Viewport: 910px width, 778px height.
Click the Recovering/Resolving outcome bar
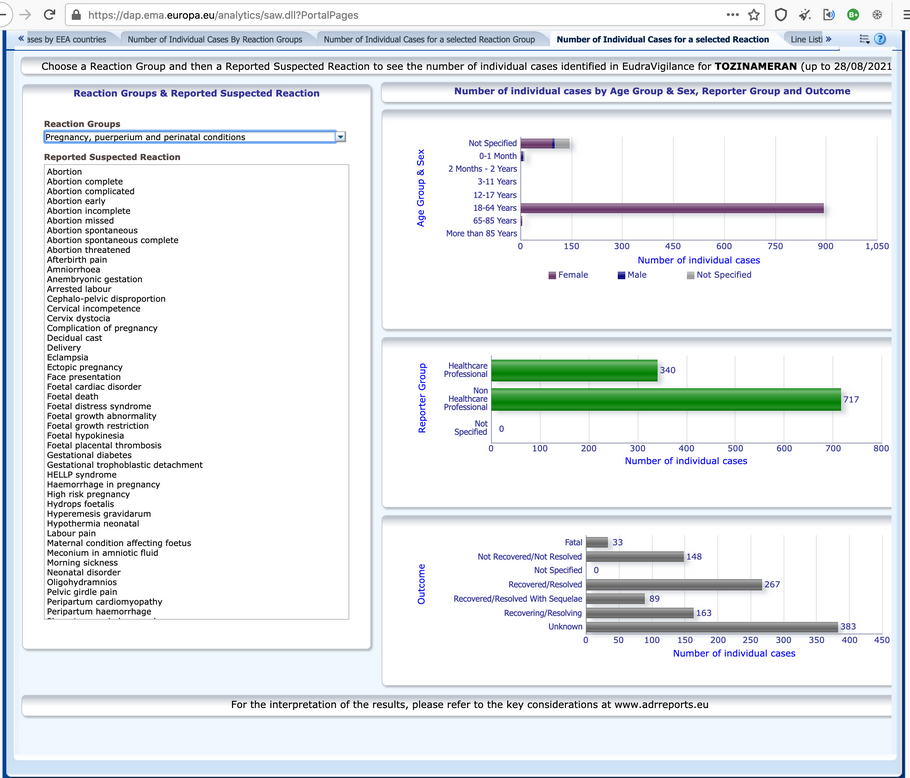point(640,613)
